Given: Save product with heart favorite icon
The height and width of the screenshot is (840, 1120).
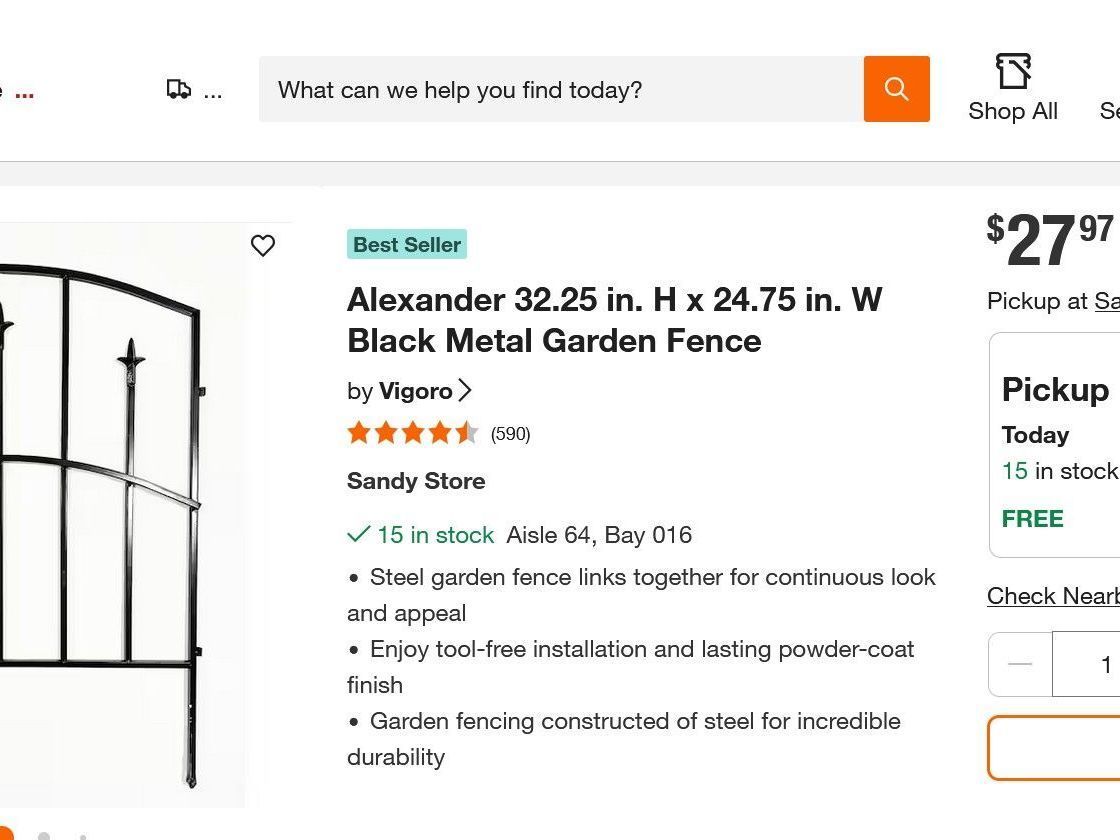Looking at the screenshot, I should tap(263, 245).
